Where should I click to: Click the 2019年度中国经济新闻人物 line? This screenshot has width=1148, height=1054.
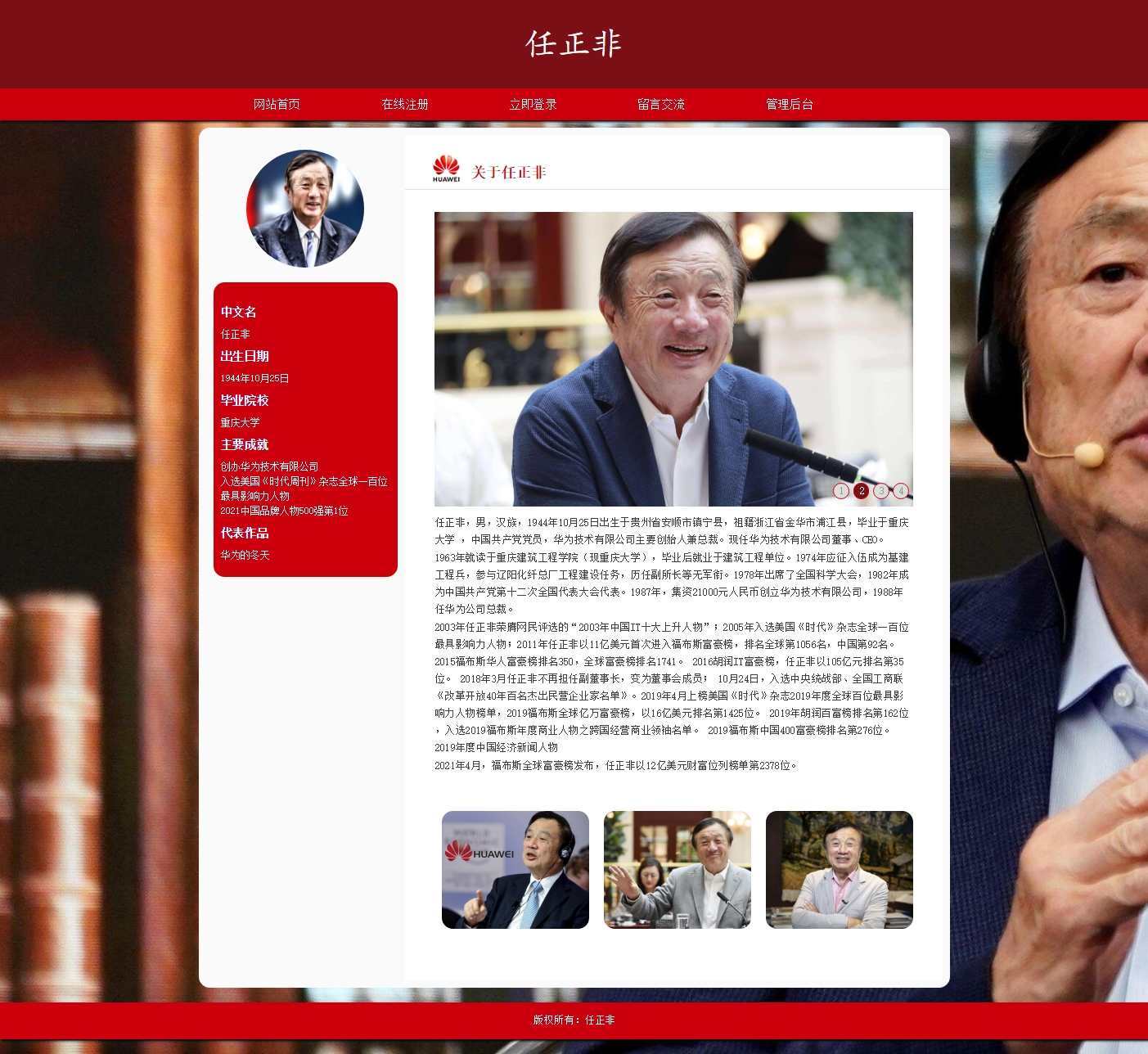click(x=496, y=747)
